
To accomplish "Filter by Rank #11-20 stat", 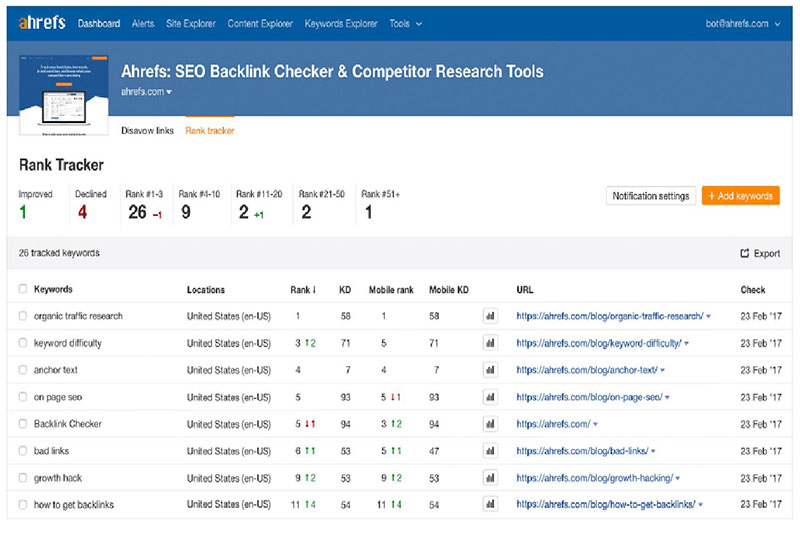I will coord(259,205).
